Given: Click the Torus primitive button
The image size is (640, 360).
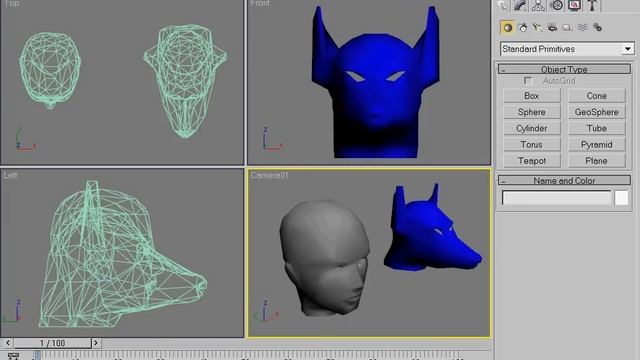Looking at the screenshot, I should [x=531, y=144].
